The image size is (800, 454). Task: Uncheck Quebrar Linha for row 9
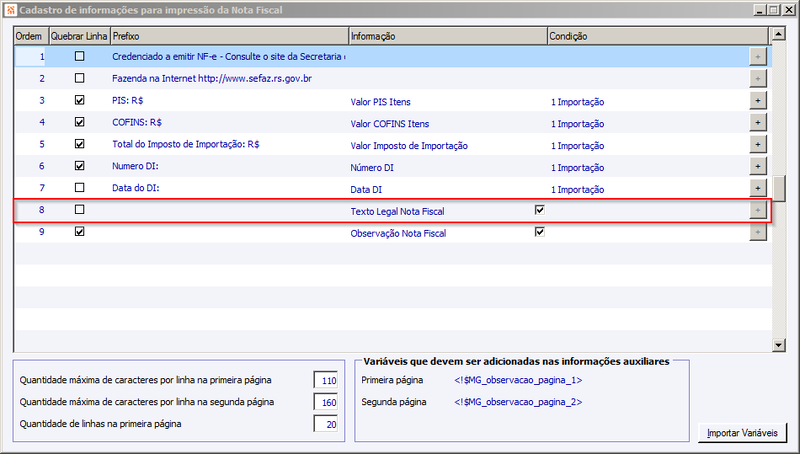80,232
